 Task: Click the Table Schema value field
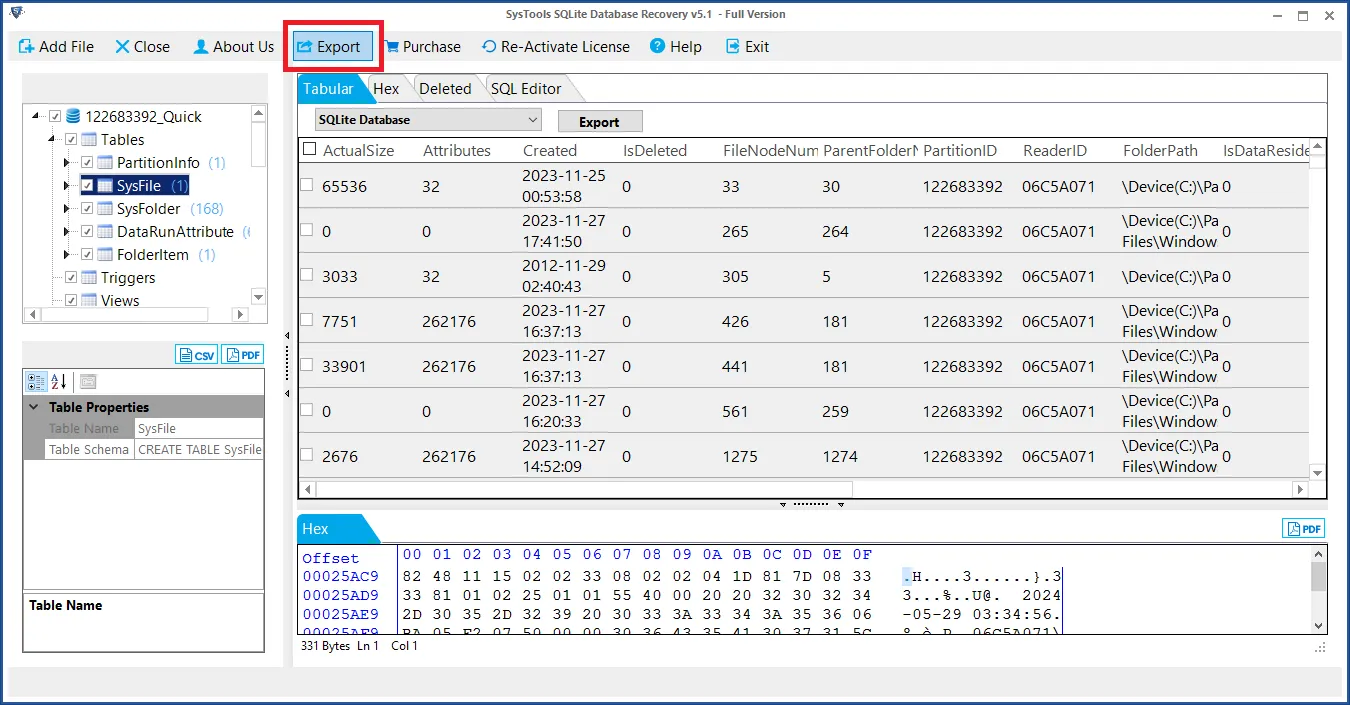coord(199,449)
